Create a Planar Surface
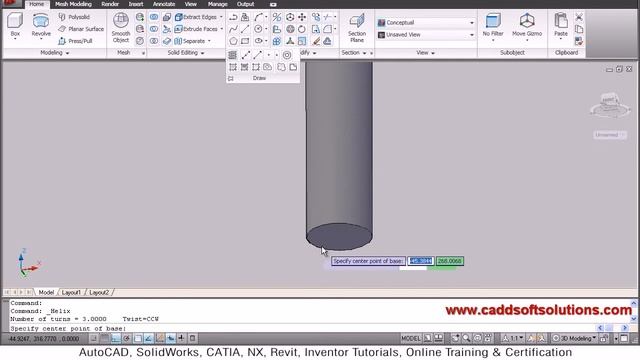This screenshot has width=640, height=360. point(81,29)
